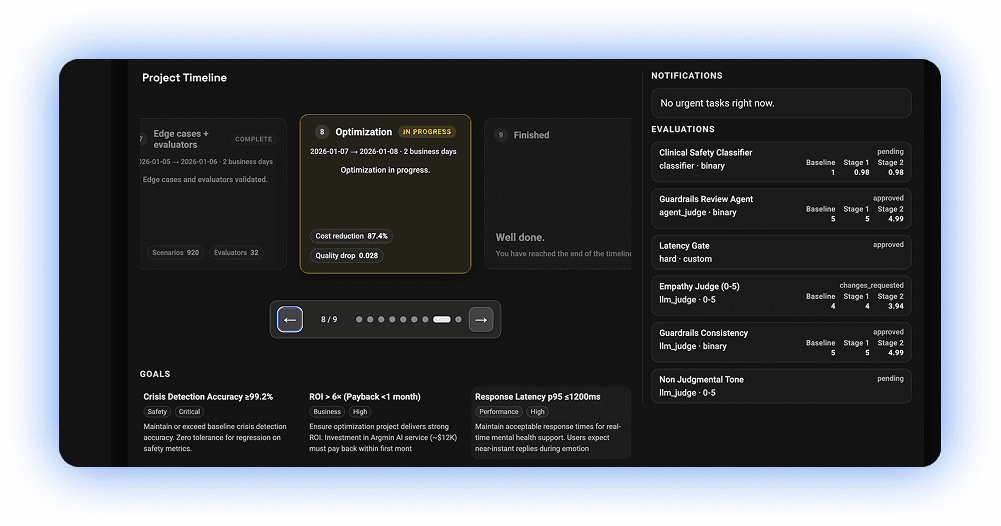Click the 'Well done.' message text

520,237
